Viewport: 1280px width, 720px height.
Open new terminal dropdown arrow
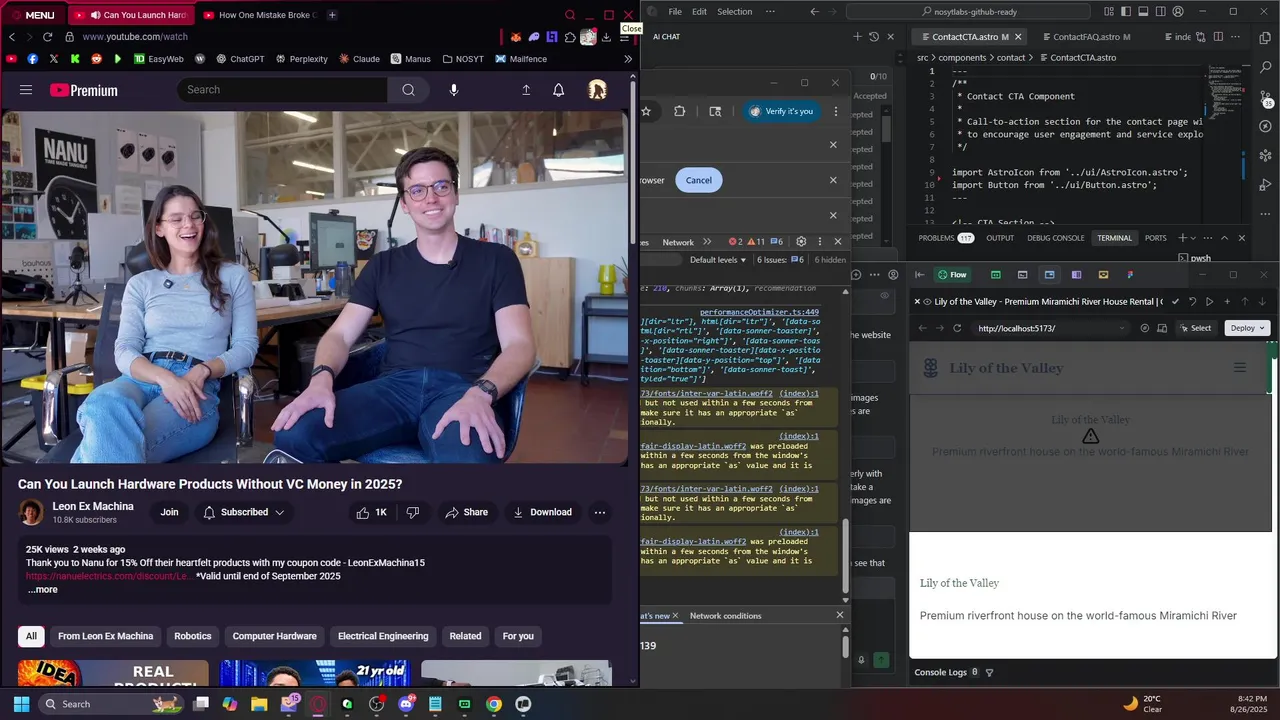tap(1194, 238)
